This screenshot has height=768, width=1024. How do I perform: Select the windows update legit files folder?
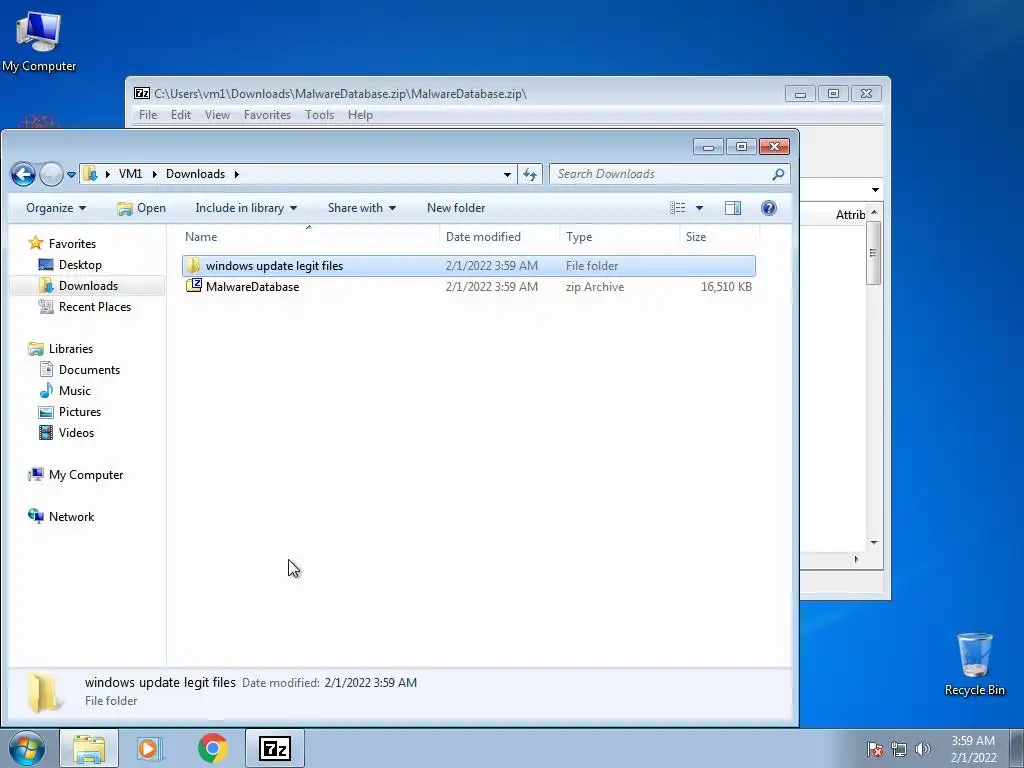468,266
